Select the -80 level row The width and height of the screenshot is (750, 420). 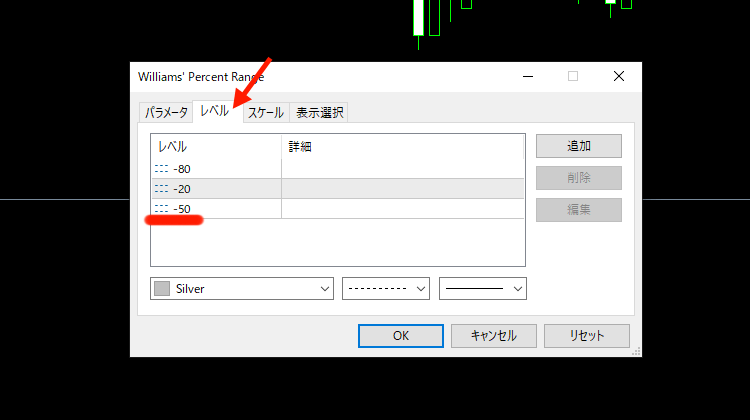pyautogui.click(x=338, y=169)
